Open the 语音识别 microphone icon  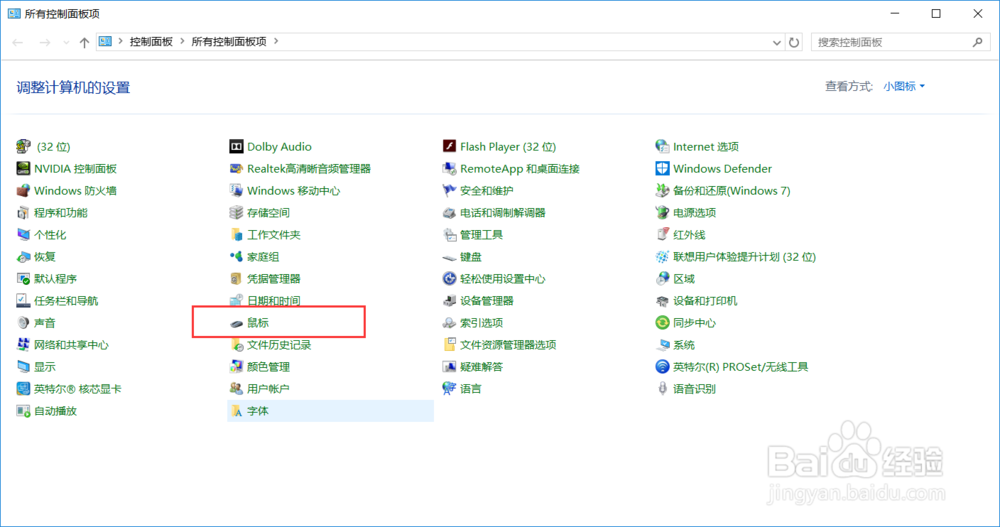(x=663, y=389)
